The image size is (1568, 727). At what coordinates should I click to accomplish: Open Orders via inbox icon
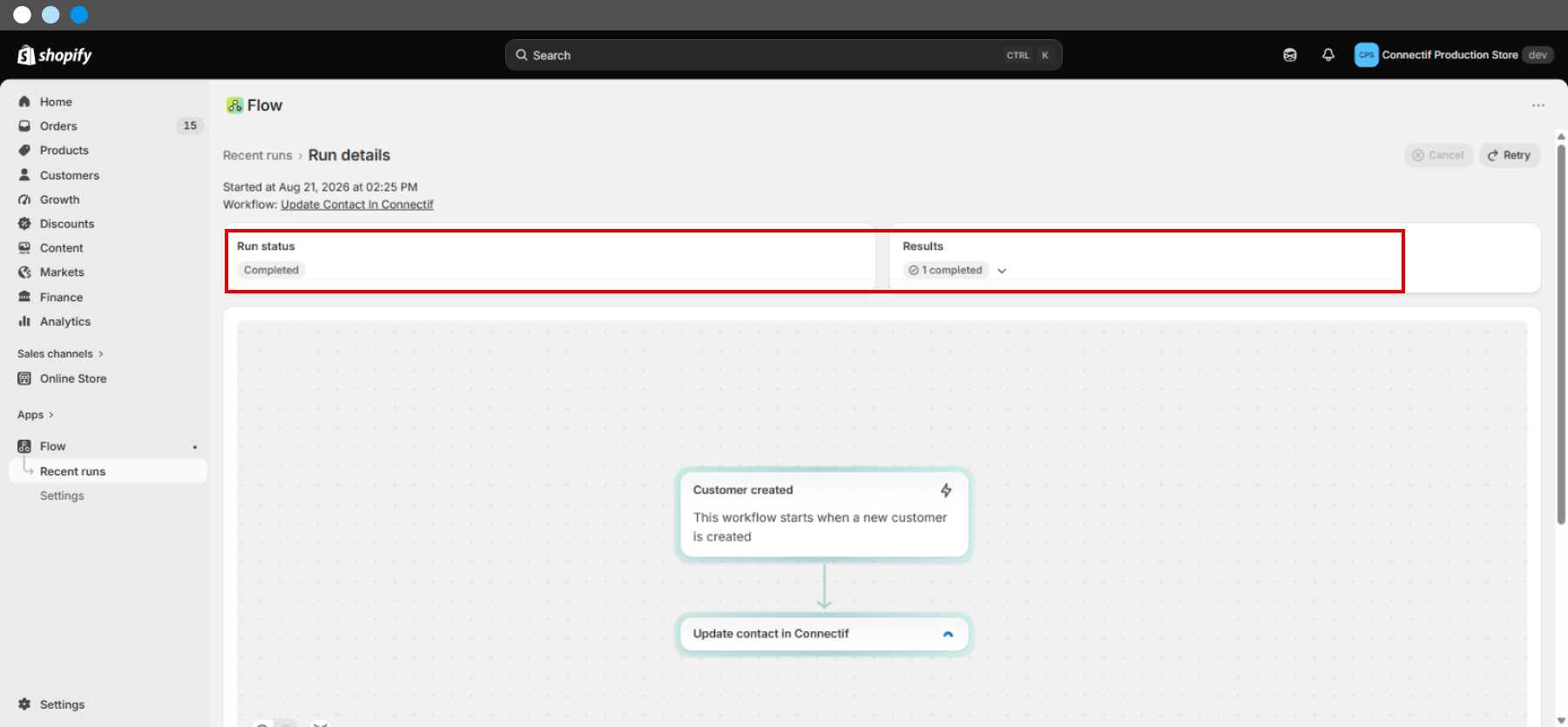[x=24, y=126]
